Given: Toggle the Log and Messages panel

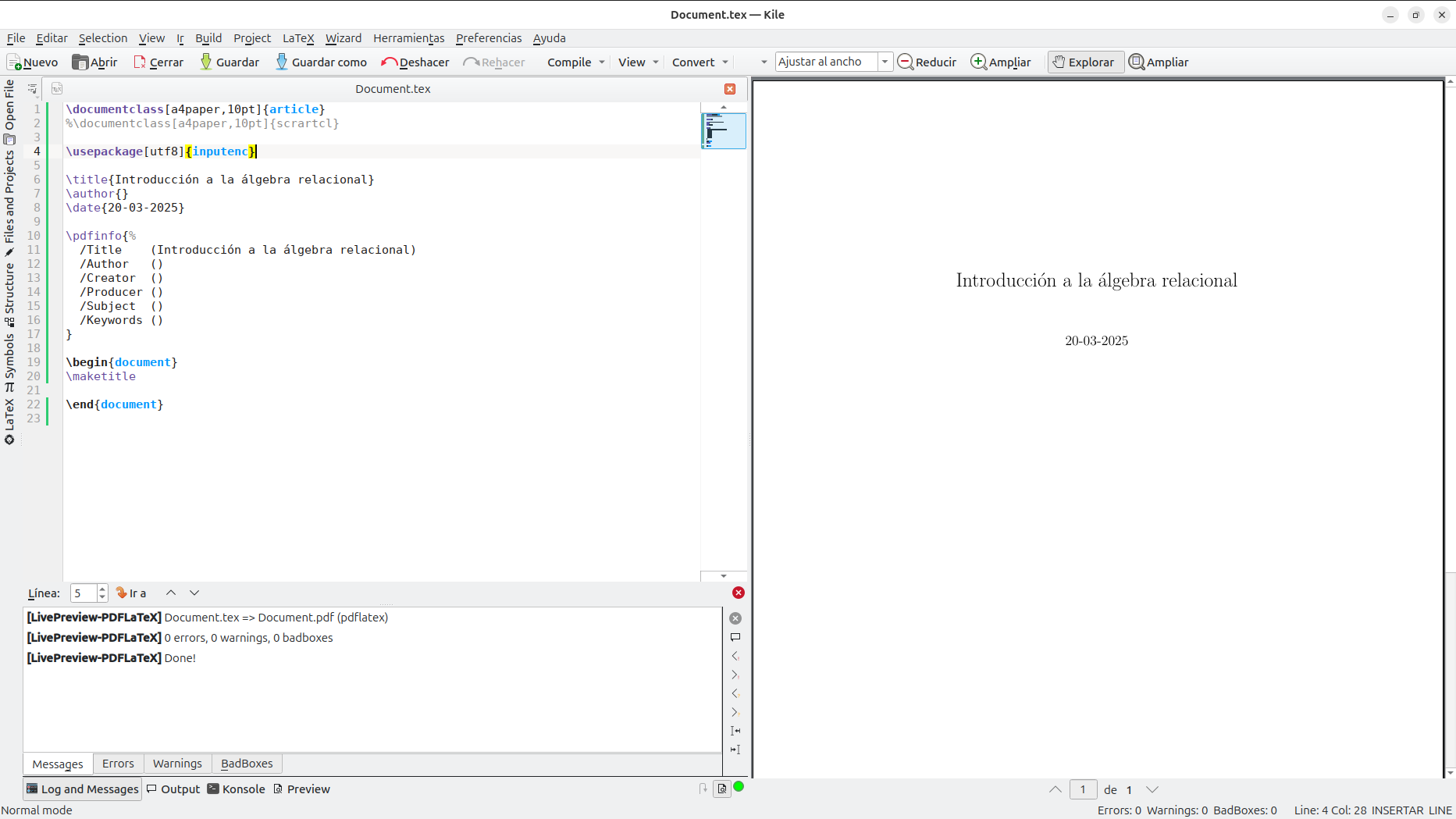Looking at the screenshot, I should [x=83, y=789].
